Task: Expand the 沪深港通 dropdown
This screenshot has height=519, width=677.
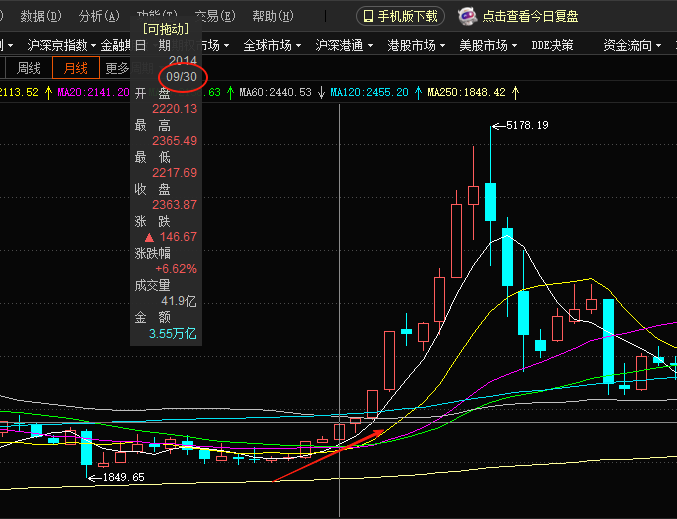Action: tap(344, 45)
